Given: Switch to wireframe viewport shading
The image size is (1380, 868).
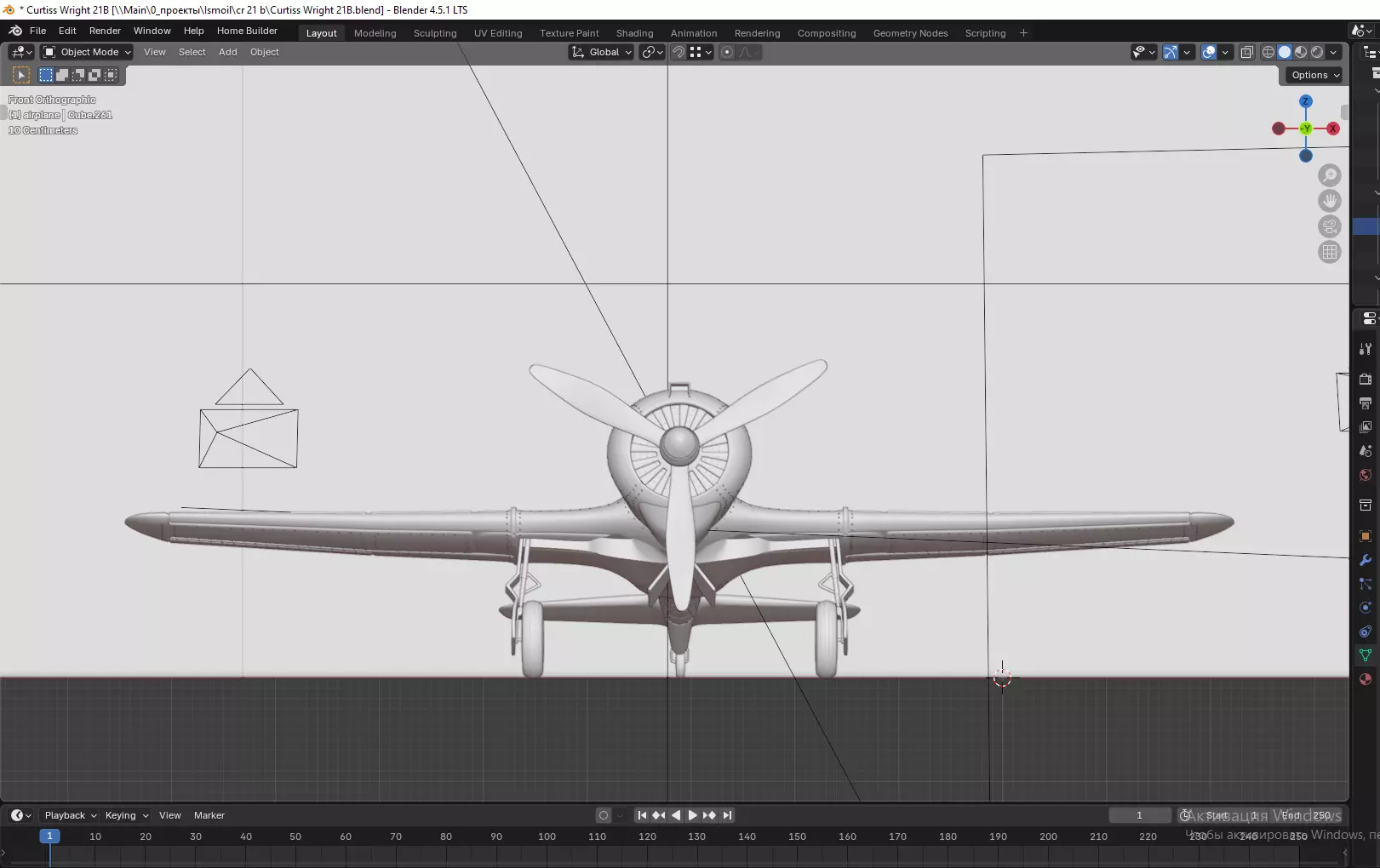Looking at the screenshot, I should 1268,52.
